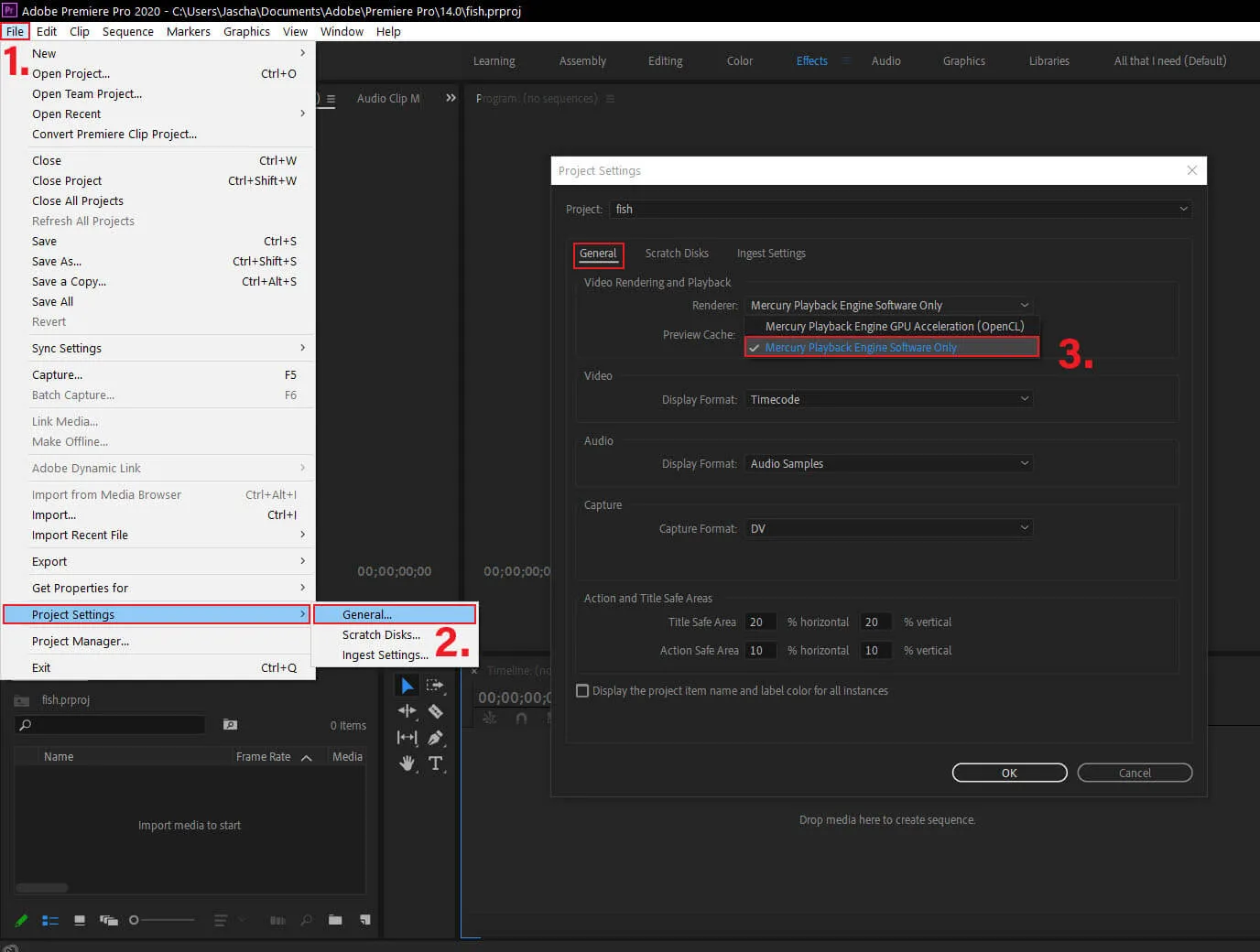Screen dimensions: 1260x952
Task: Choose Mercury Playback Engine GPU Acceleration (OpenCL)
Action: (x=892, y=327)
